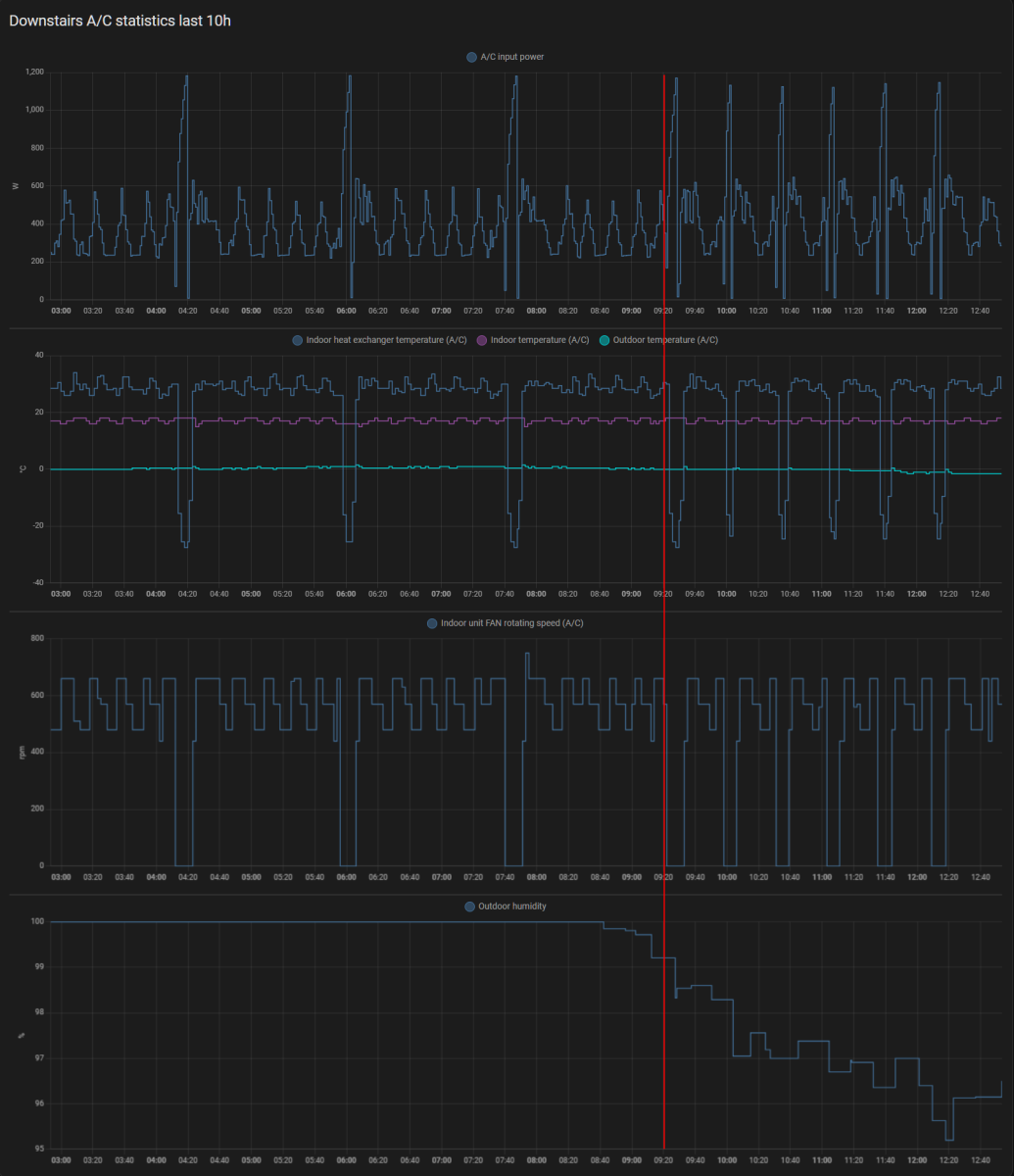Image resolution: width=1014 pixels, height=1176 pixels.
Task: Toggle the Indoor heat exchanger temperature (A/C) label
Action: point(386,340)
